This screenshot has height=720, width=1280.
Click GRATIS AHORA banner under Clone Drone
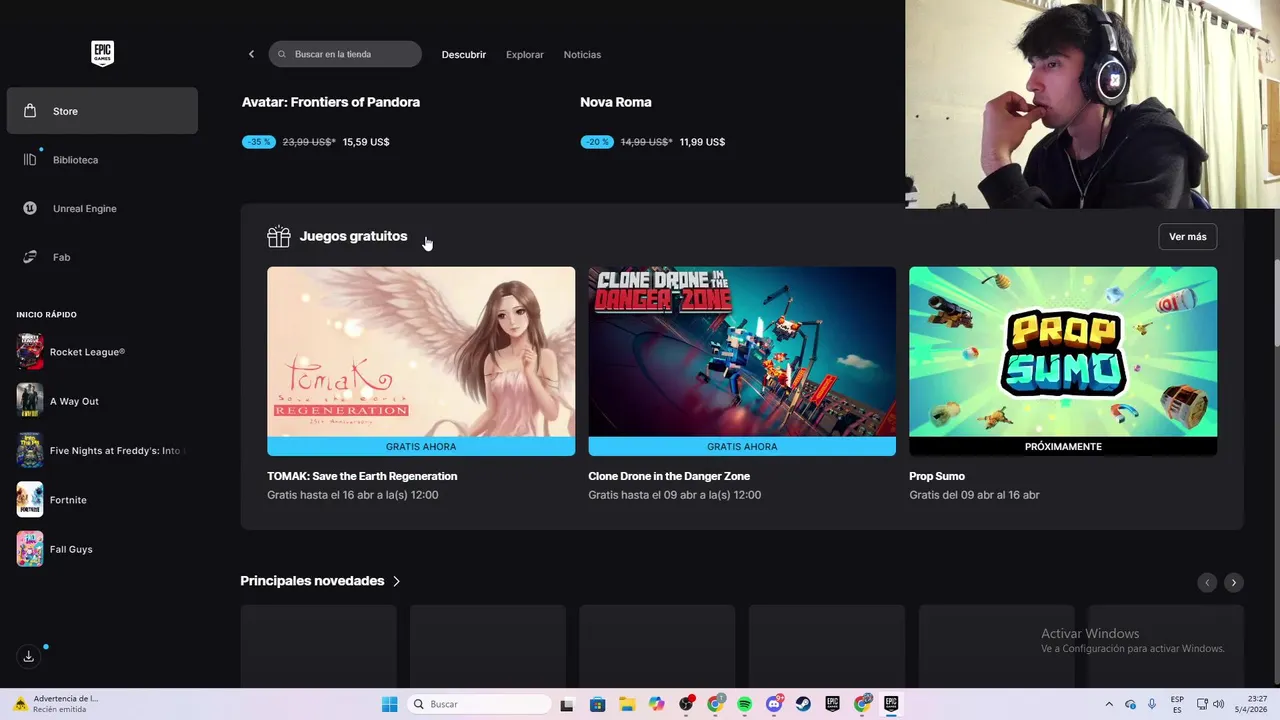(742, 447)
